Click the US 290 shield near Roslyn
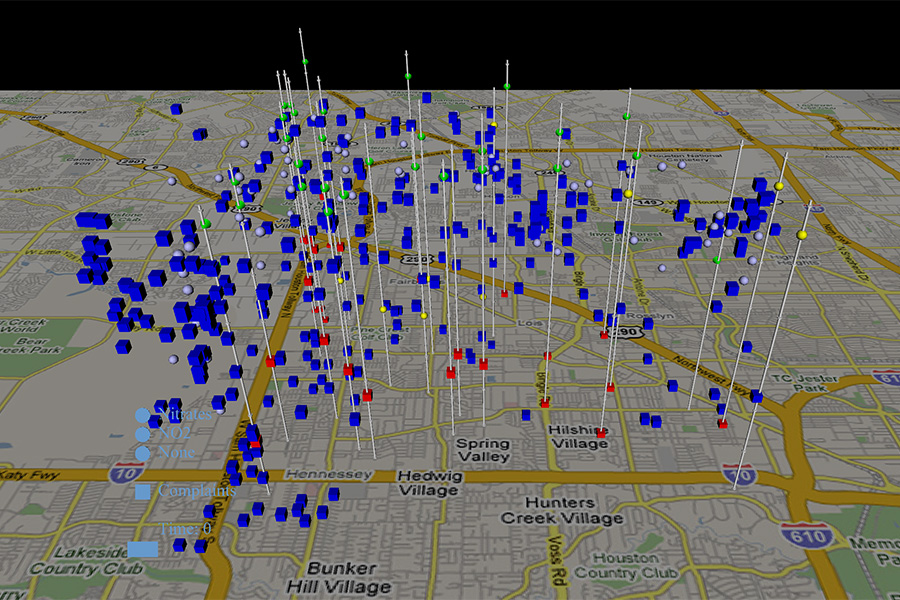 (x=624, y=331)
